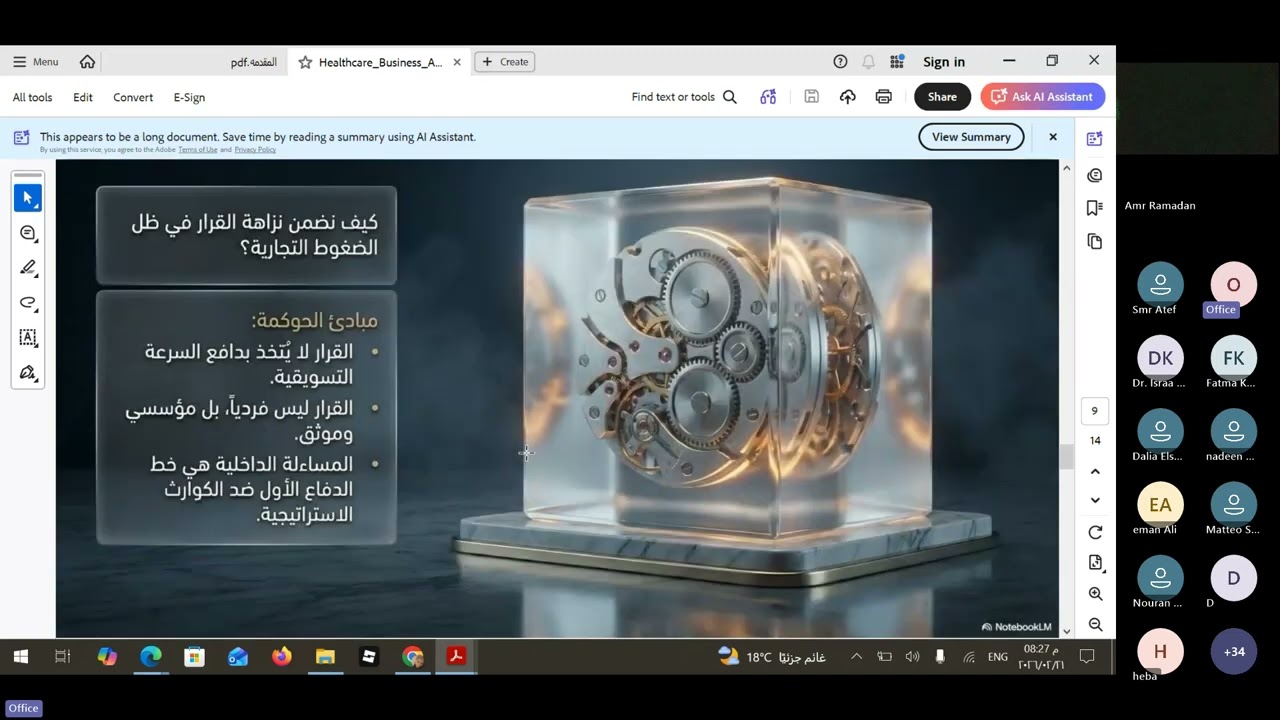Viewport: 1280px width, 720px height.
Task: Open the Comments panel in right rail
Action: coord(1095,175)
